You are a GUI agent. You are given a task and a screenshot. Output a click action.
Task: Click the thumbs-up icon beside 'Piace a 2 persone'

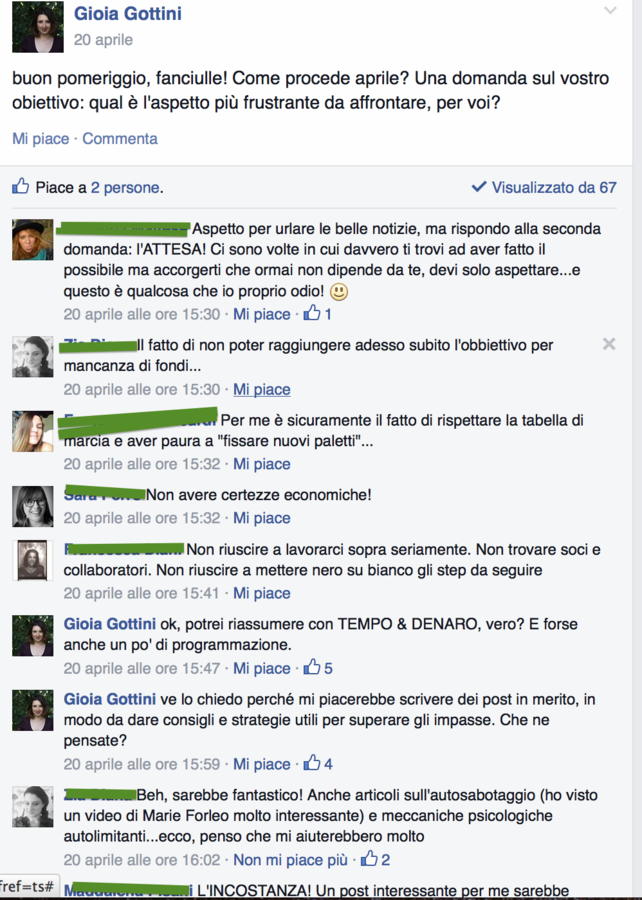[x=21, y=186]
